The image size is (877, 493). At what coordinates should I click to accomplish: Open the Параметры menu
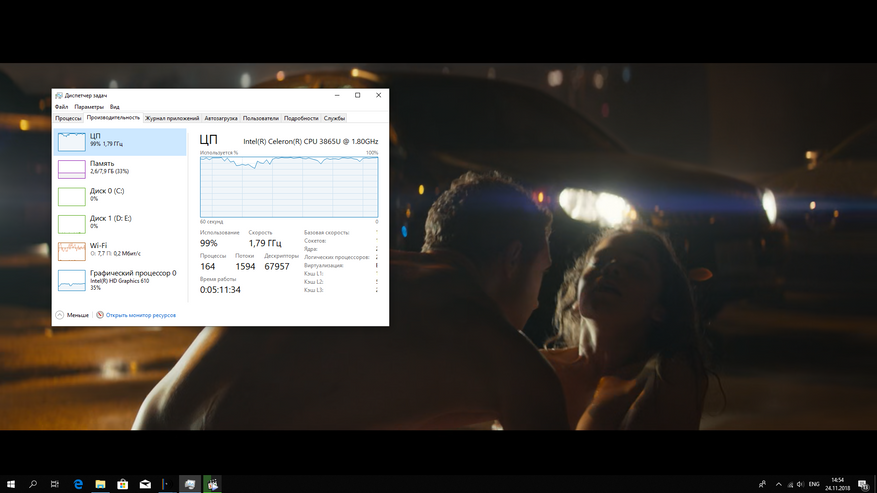click(x=88, y=106)
